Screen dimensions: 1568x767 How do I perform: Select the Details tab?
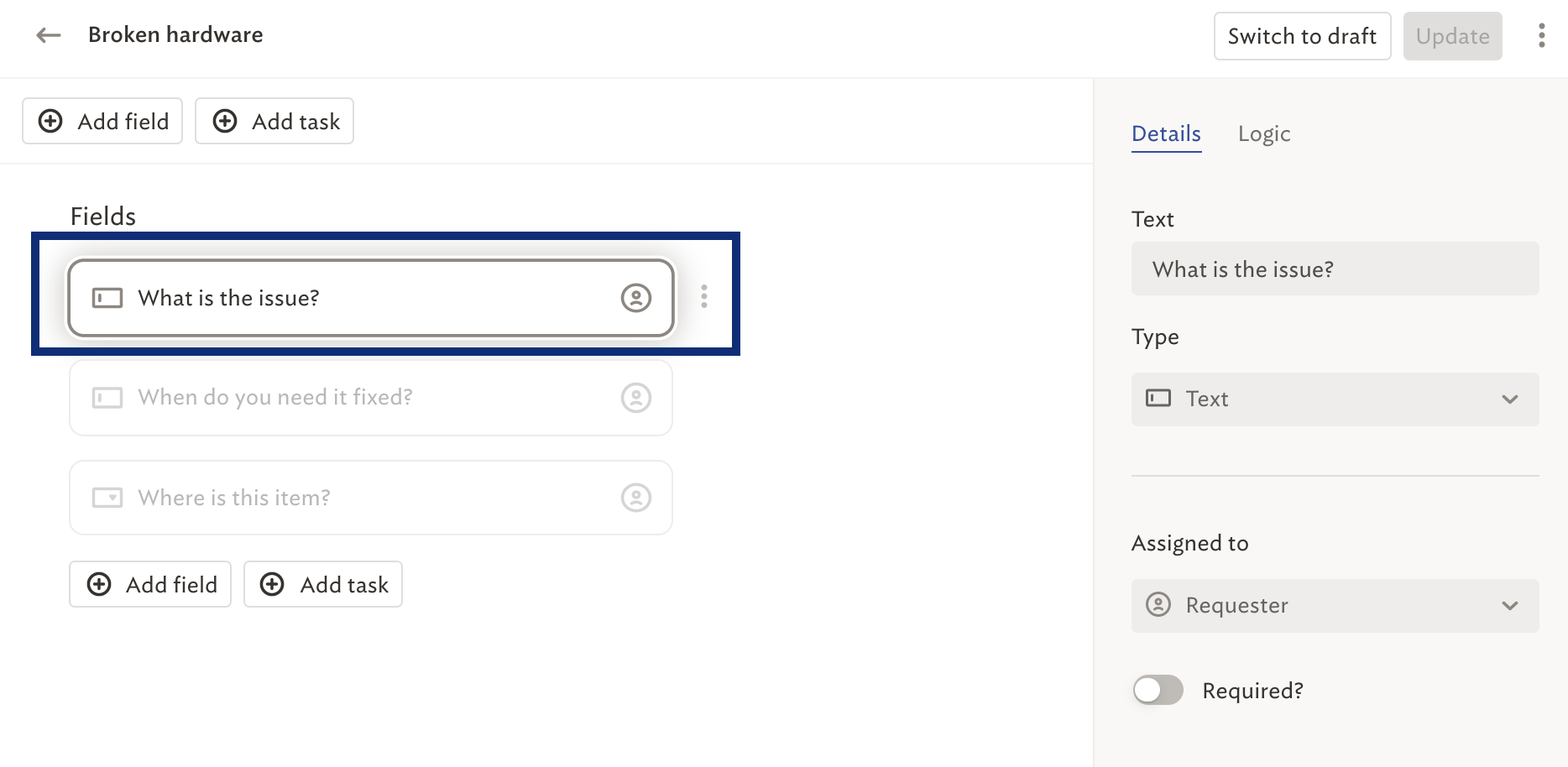[1166, 134]
